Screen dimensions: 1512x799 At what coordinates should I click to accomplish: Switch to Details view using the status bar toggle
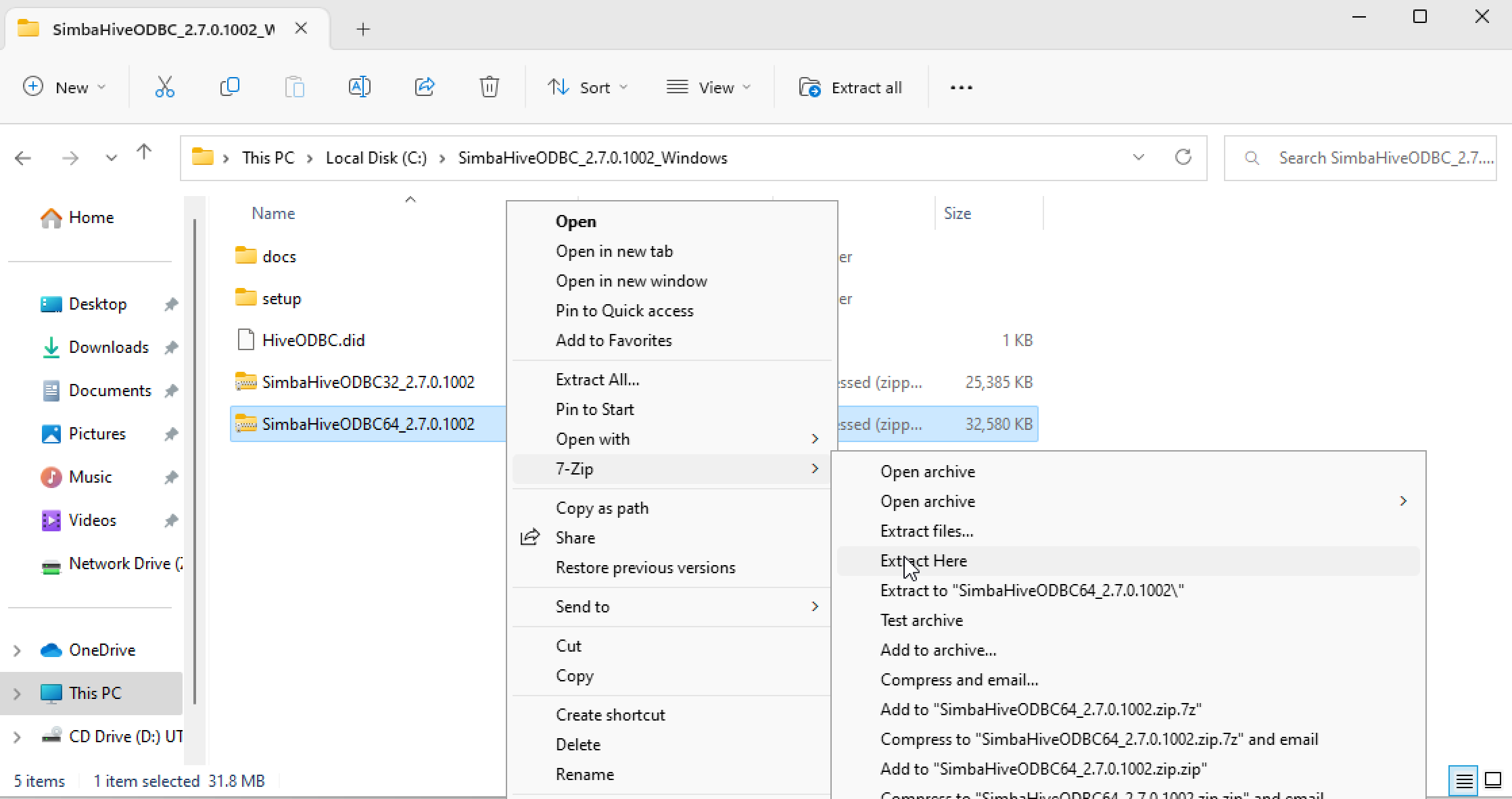pos(1464,781)
